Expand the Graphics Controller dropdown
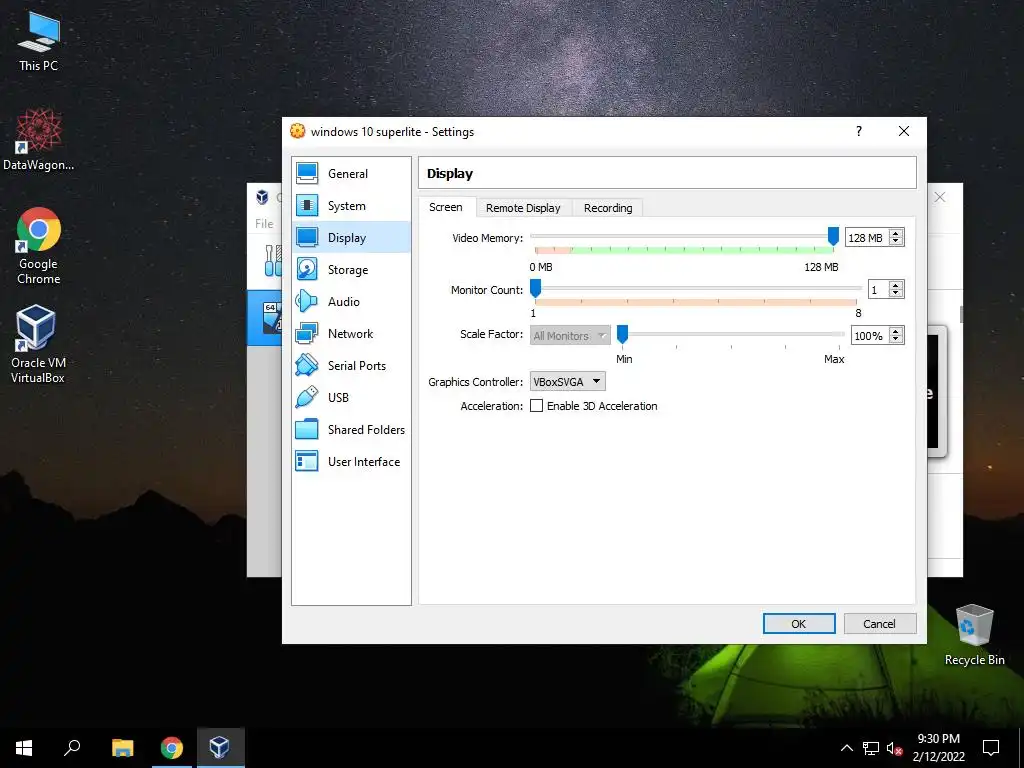The height and width of the screenshot is (768, 1024). pos(568,381)
